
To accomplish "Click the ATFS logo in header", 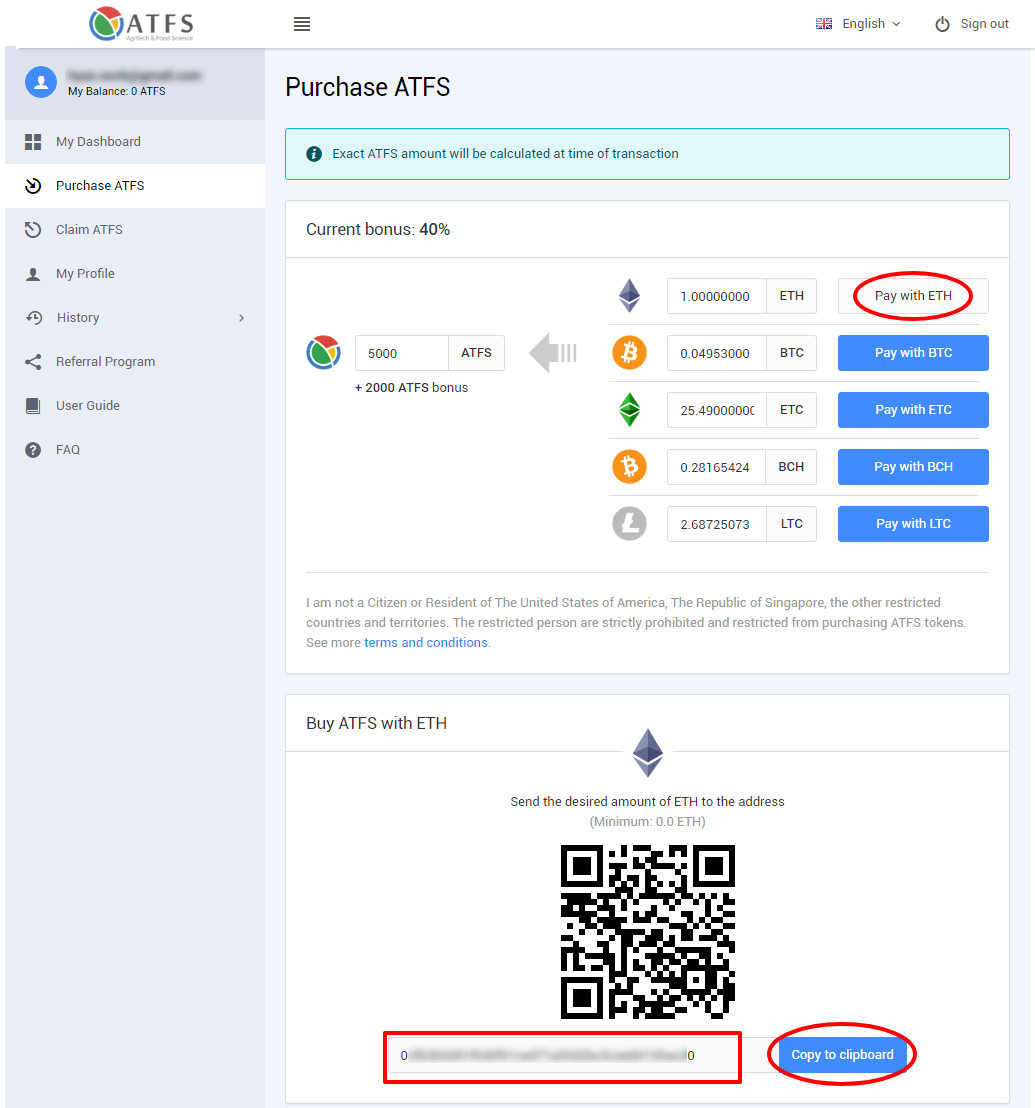I will (x=141, y=24).
